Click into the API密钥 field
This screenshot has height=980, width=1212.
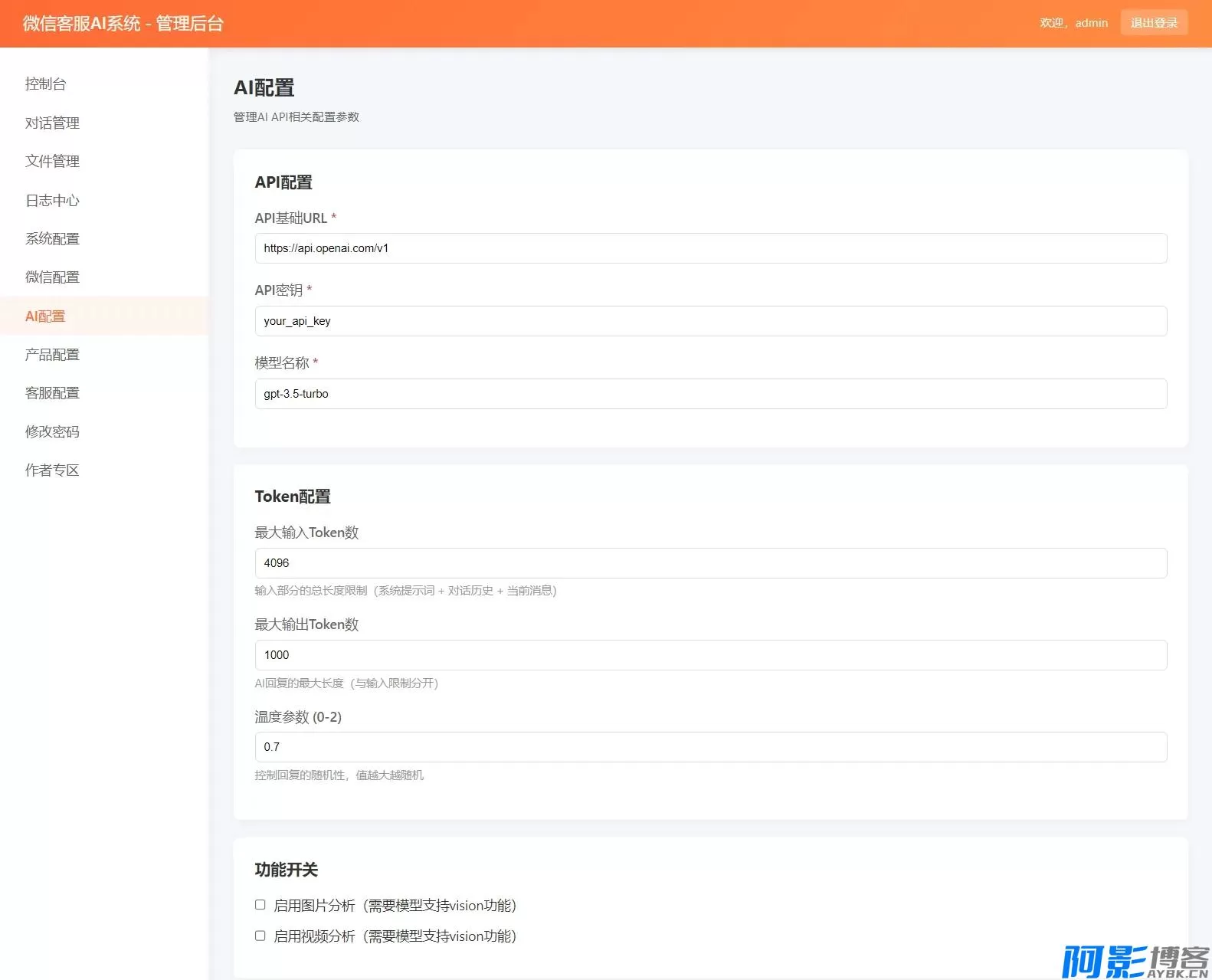710,321
